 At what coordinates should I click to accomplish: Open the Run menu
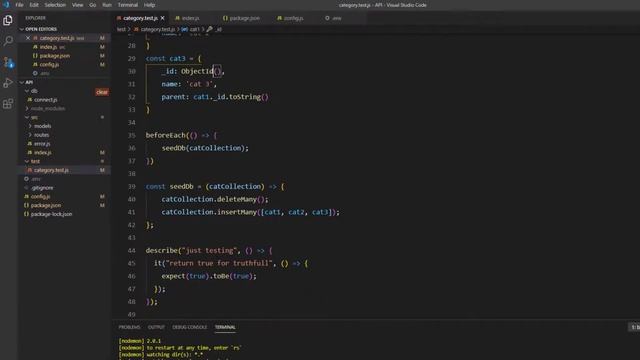[x=107, y=5]
